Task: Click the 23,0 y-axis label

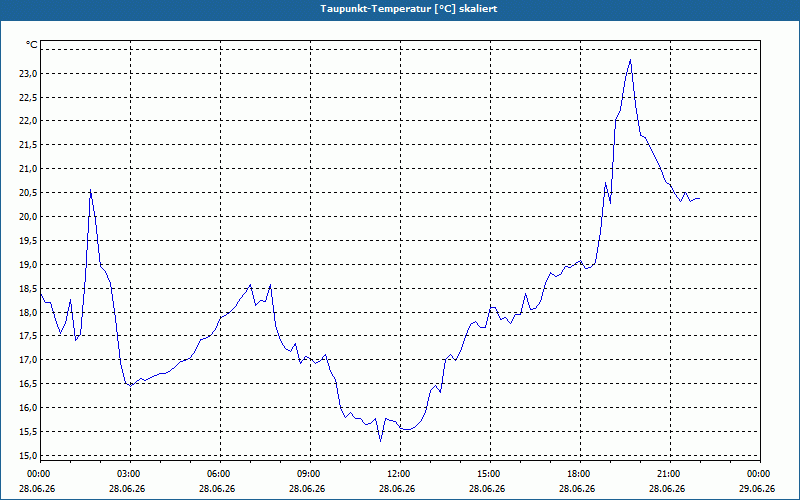Action: click(29, 73)
